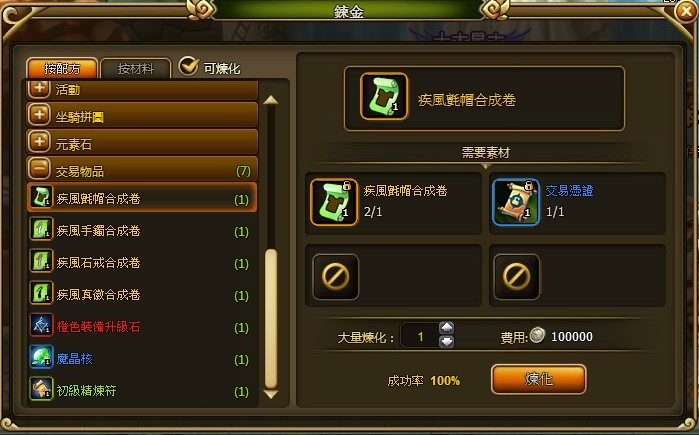Increase the 大量煉化 quantity with up arrow
The image size is (699, 435).
pos(447,328)
